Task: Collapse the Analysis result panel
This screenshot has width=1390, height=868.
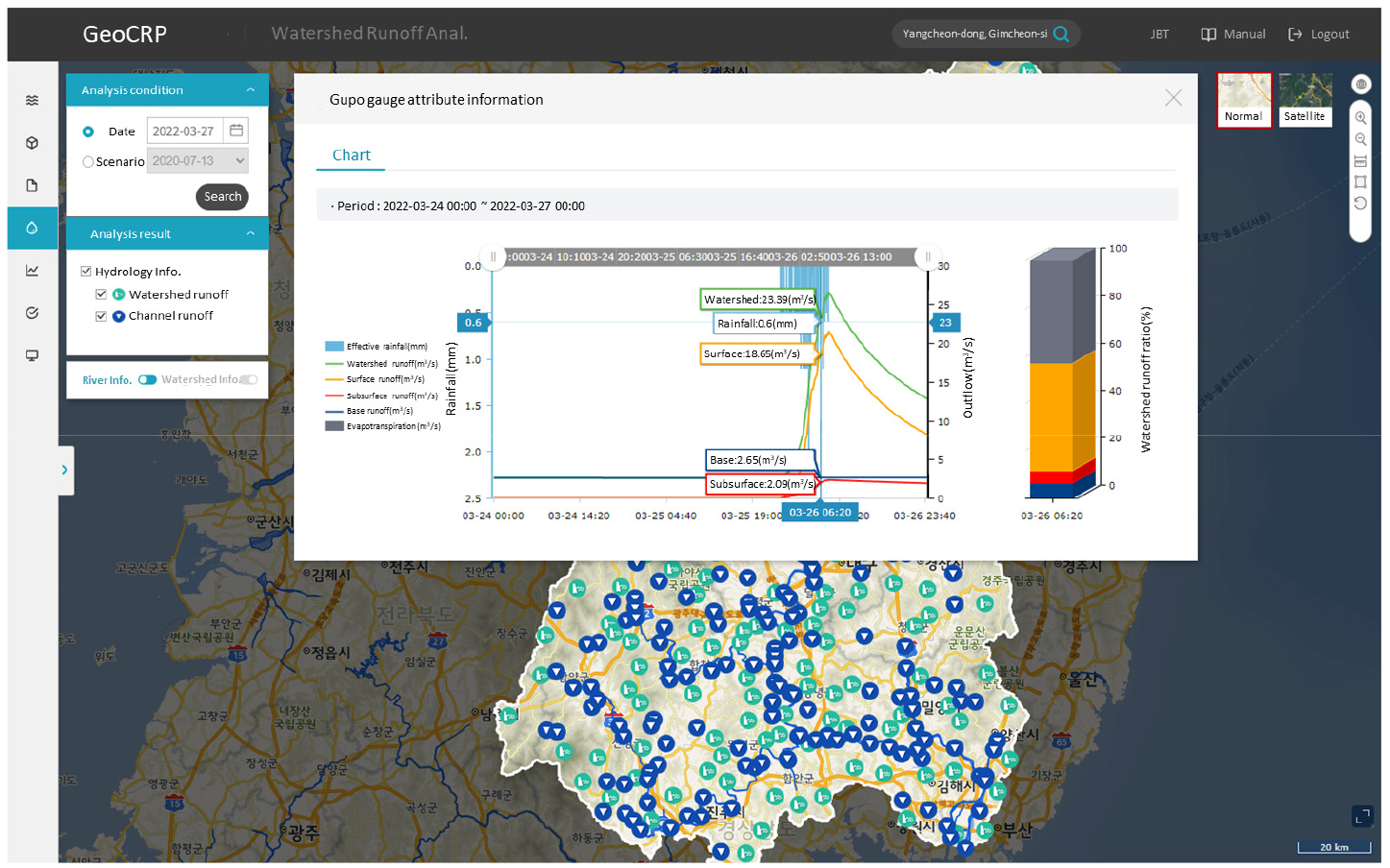Action: [251, 233]
